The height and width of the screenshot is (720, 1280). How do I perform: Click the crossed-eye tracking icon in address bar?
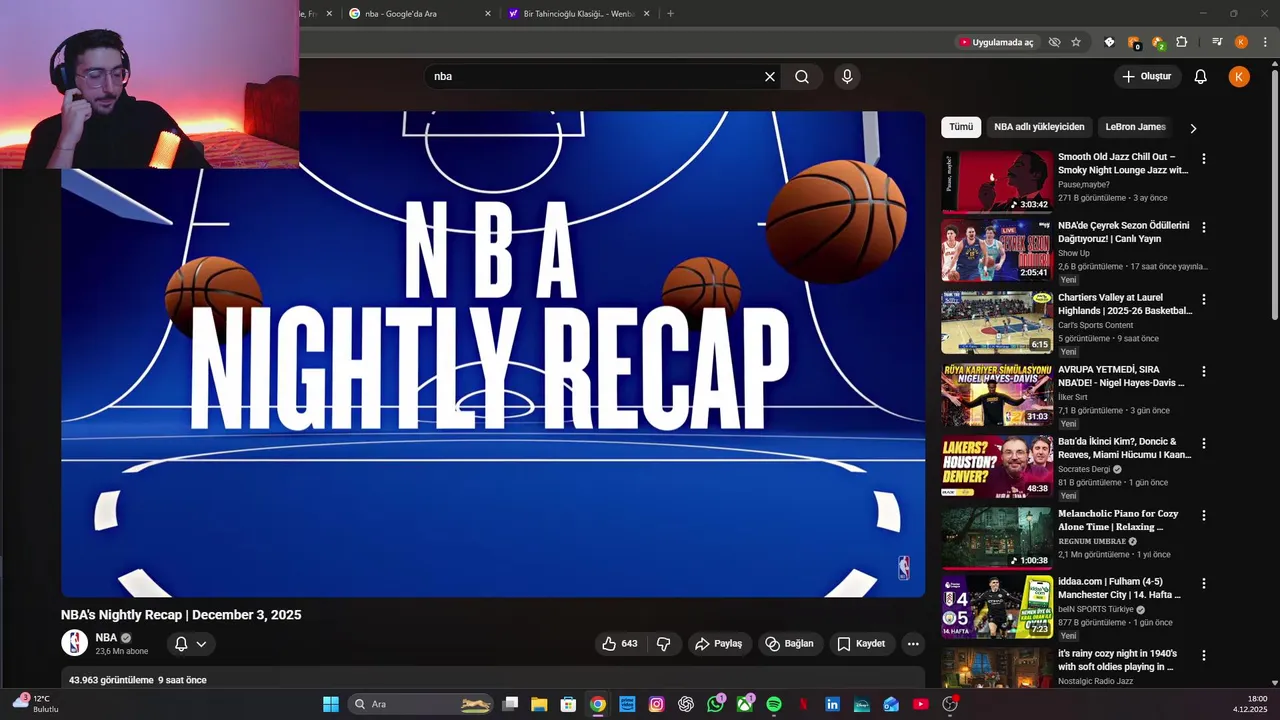click(x=1054, y=42)
